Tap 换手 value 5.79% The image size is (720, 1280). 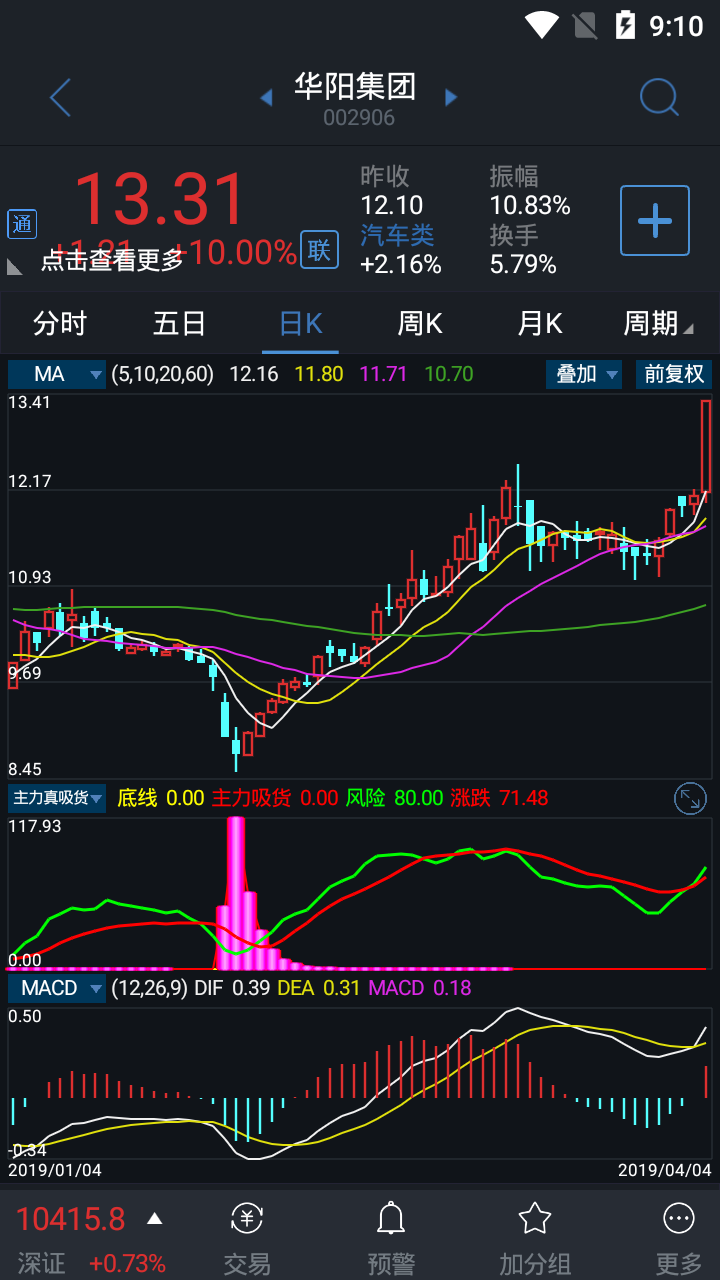click(523, 264)
